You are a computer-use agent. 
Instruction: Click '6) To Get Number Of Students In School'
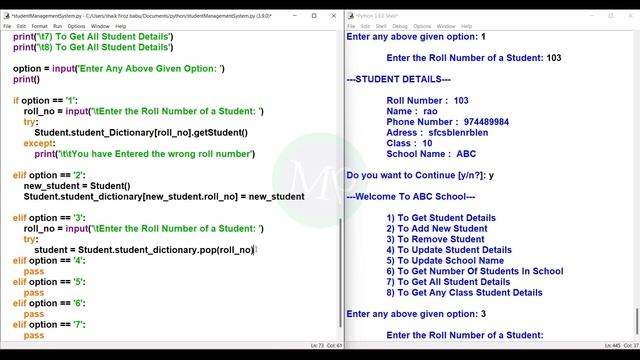(x=475, y=271)
